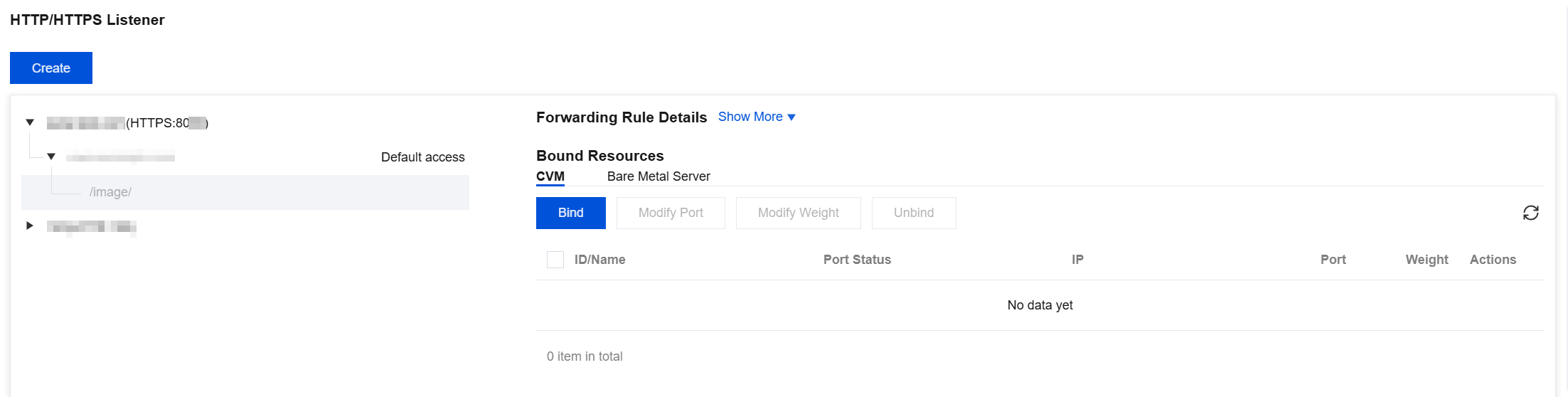
Task: Open the Show More link
Action: coord(750,117)
